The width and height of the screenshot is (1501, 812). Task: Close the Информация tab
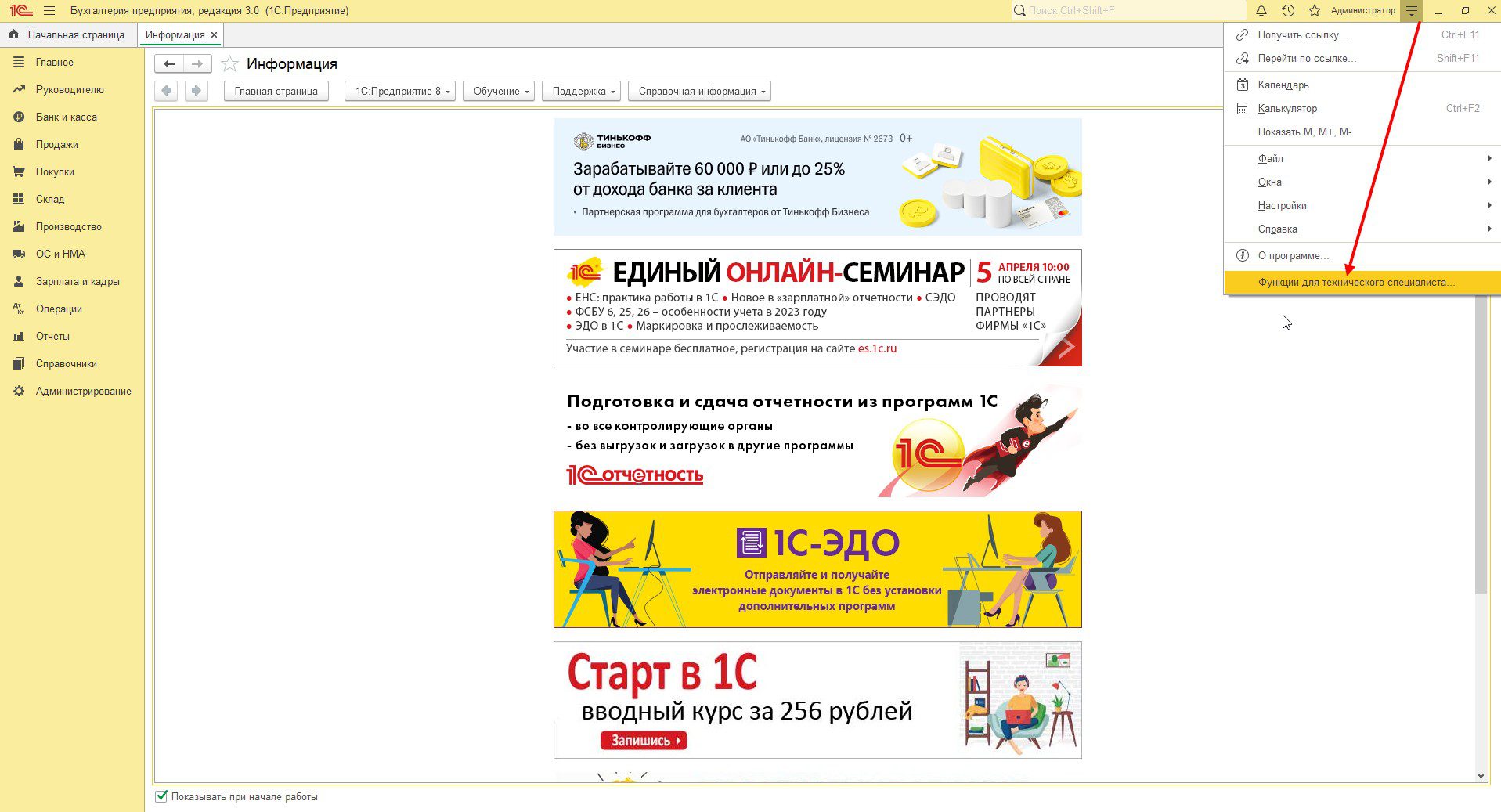coord(214,35)
